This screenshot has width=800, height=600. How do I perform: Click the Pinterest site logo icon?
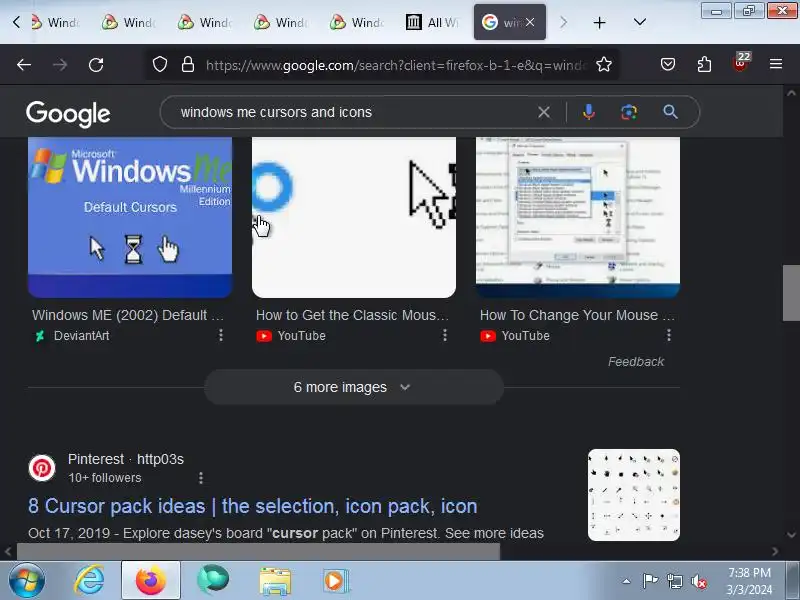tap(42, 468)
